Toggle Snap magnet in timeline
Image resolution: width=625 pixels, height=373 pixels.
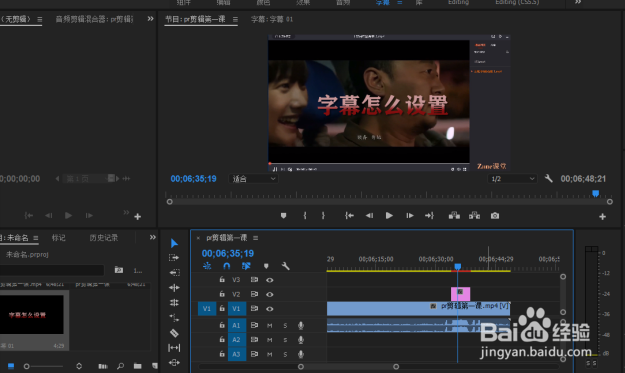227,266
